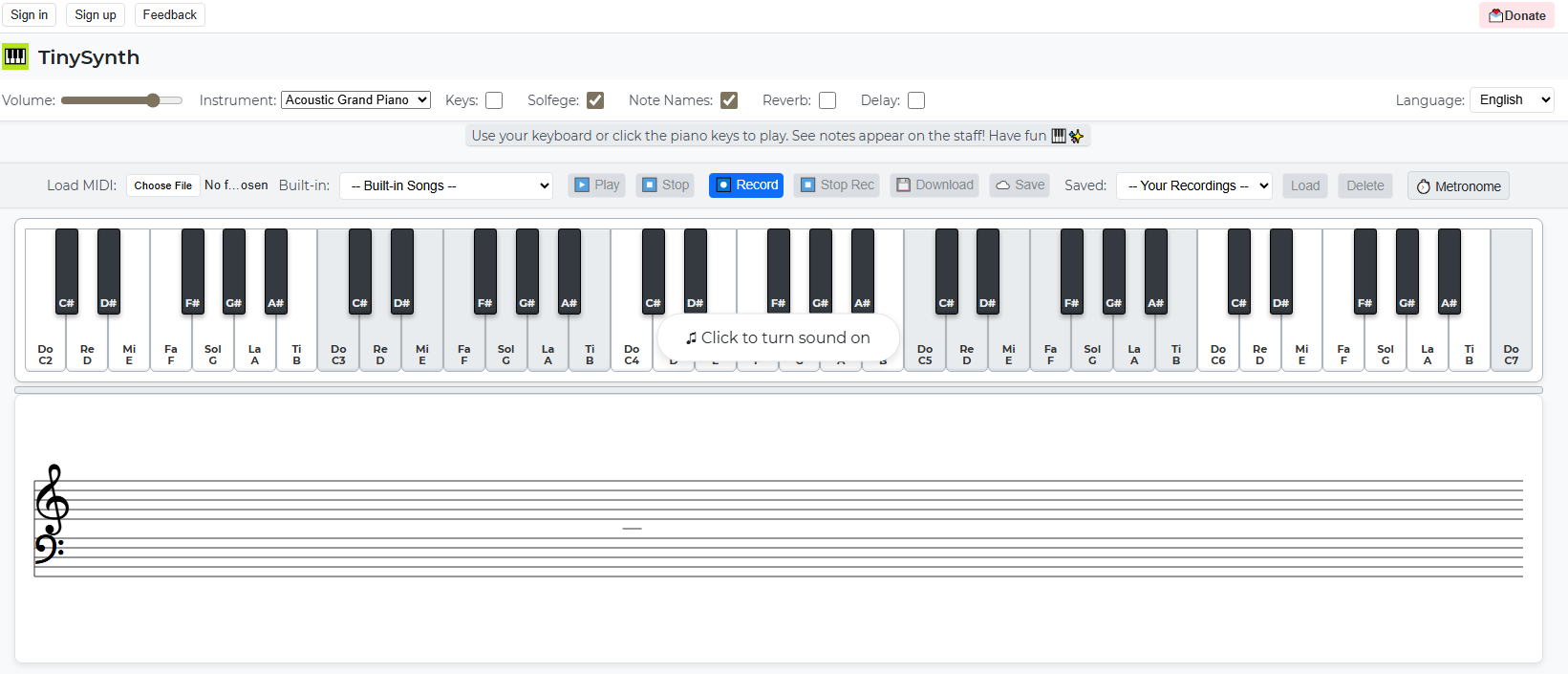This screenshot has width=1568, height=674.
Task: Turn on the Reverb checkbox
Action: 827,100
